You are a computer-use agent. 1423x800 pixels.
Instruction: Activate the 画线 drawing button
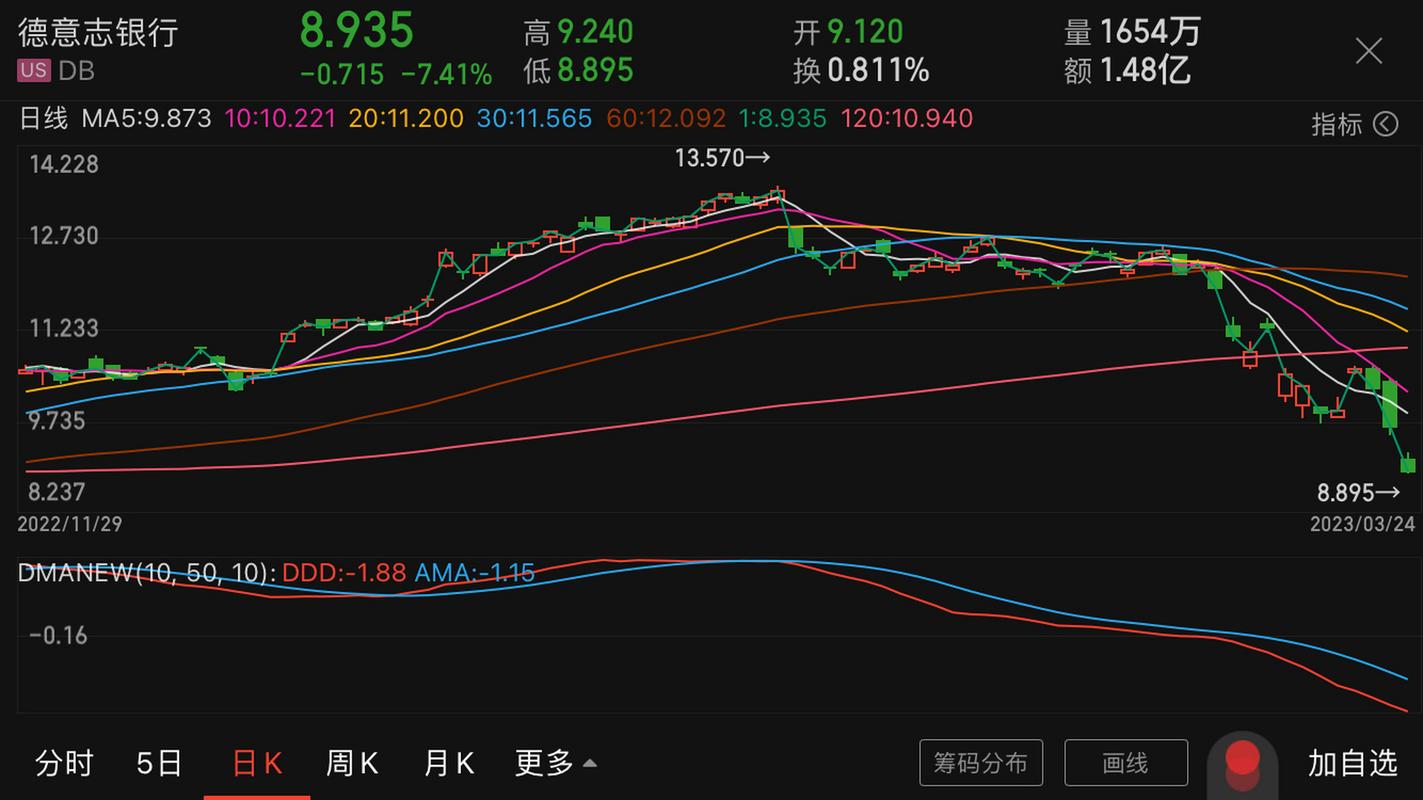point(1126,763)
